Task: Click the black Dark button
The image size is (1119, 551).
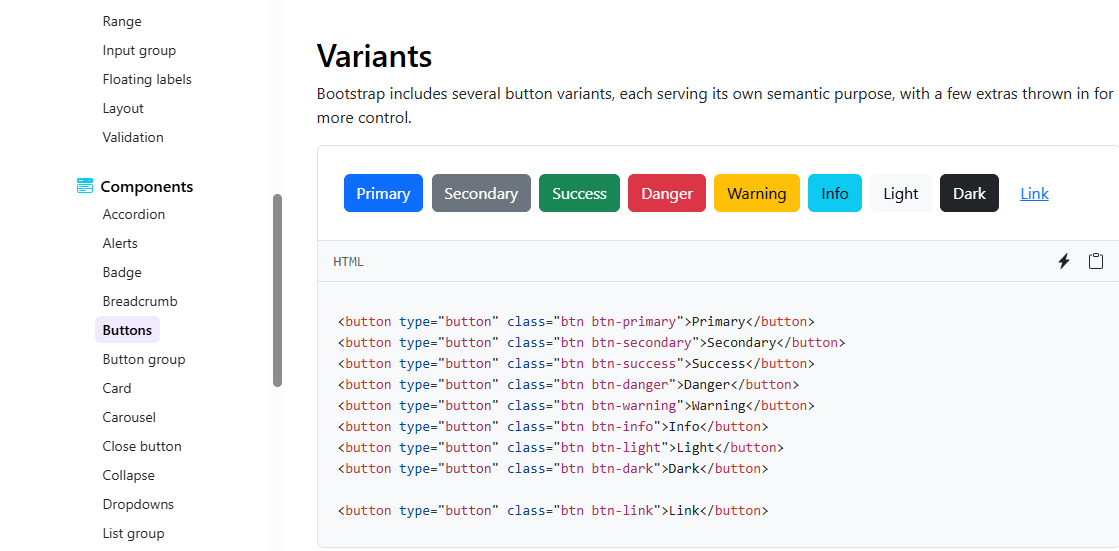Action: [969, 193]
